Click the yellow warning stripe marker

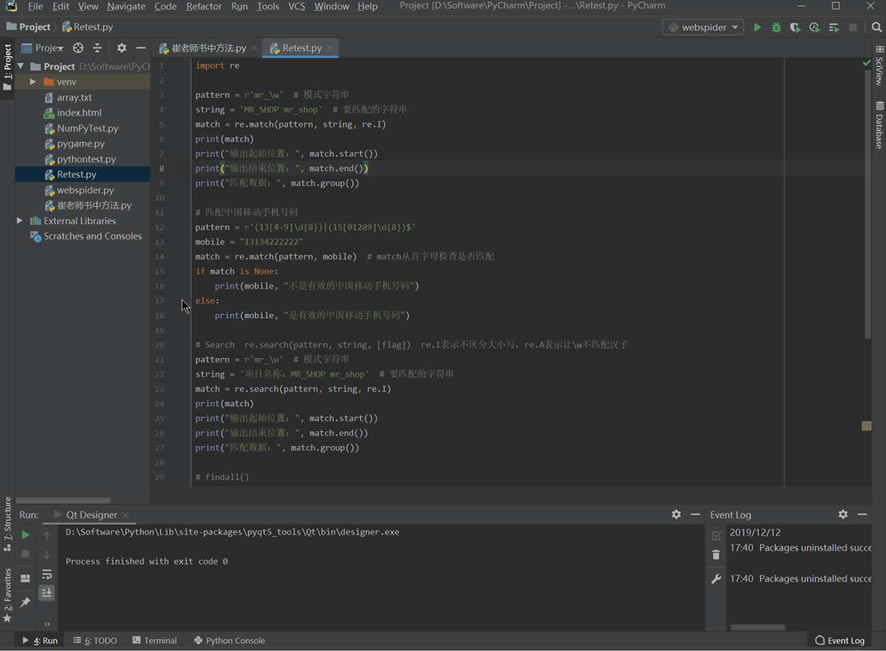click(866, 426)
